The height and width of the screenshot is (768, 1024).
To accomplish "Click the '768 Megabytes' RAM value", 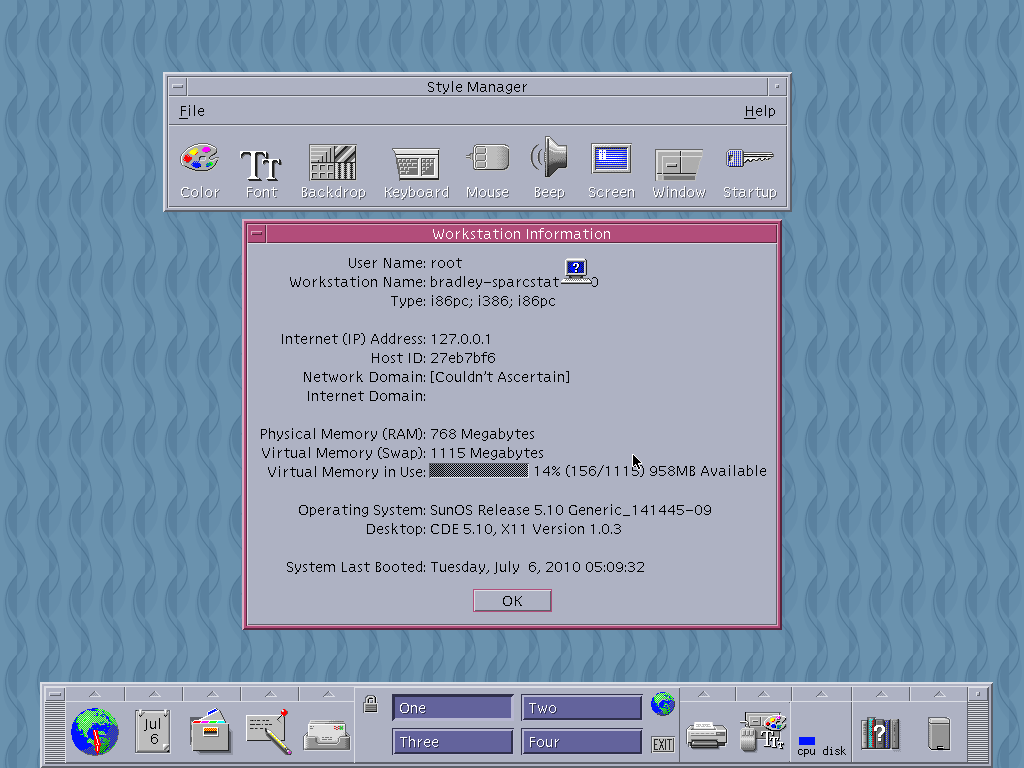I will pyautogui.click(x=482, y=434).
